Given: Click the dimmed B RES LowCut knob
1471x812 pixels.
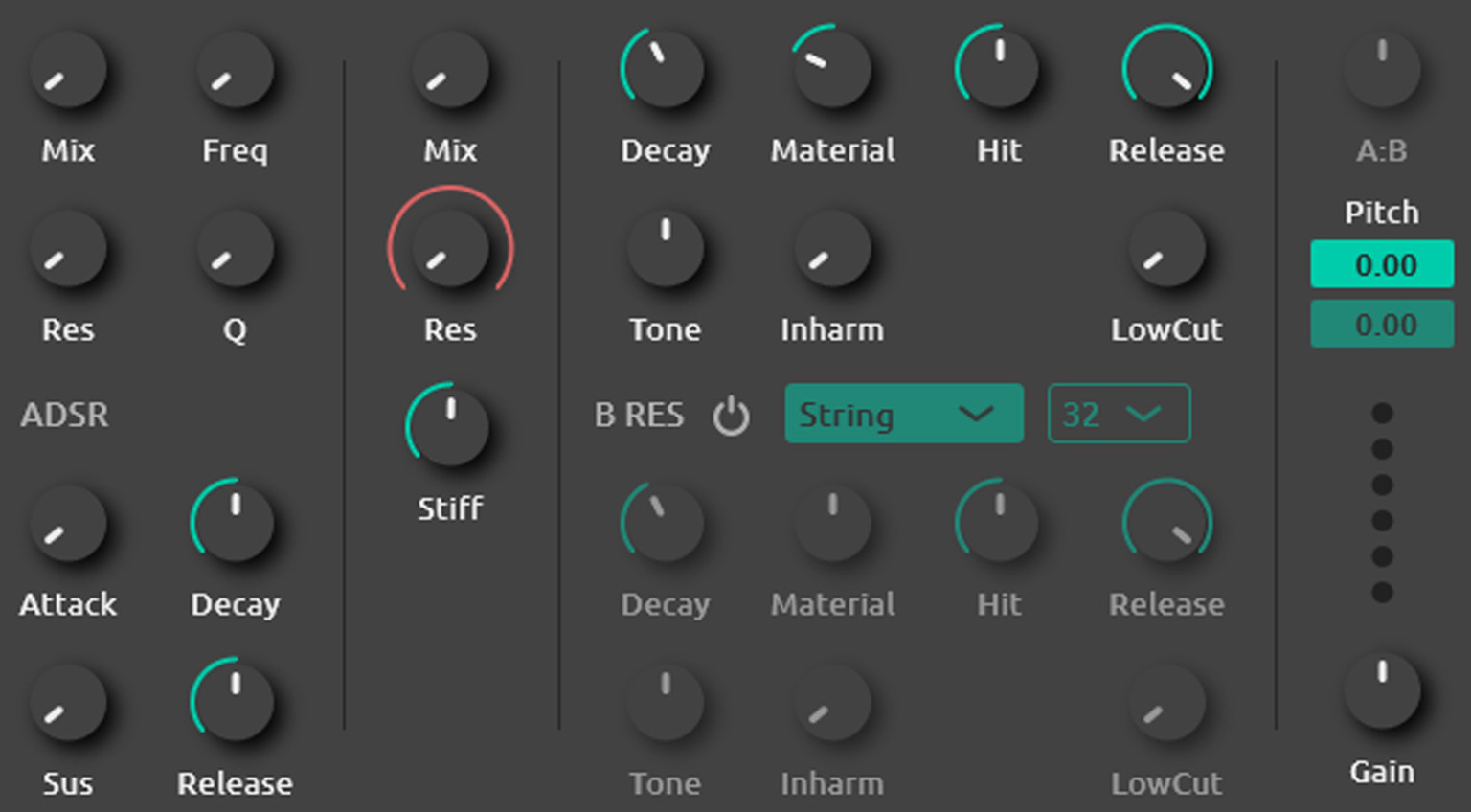Looking at the screenshot, I should click(x=1166, y=703).
